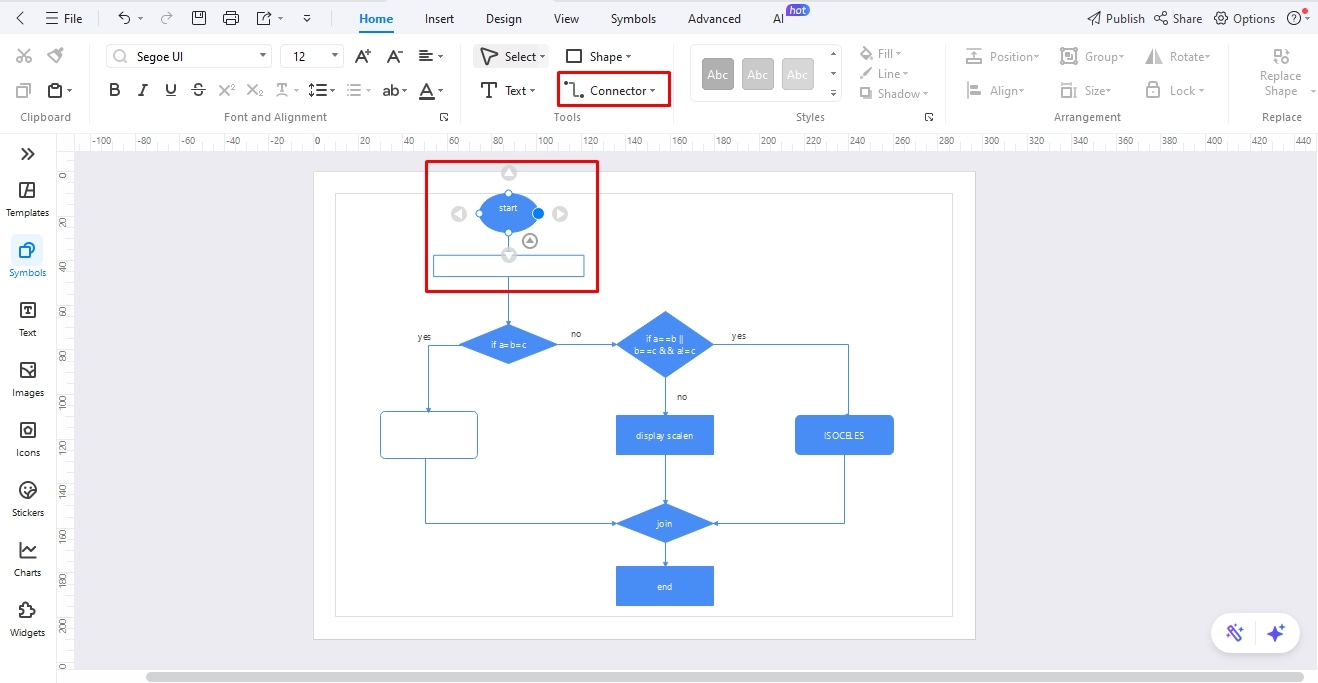Switch to the Advanced tab

[x=714, y=18]
